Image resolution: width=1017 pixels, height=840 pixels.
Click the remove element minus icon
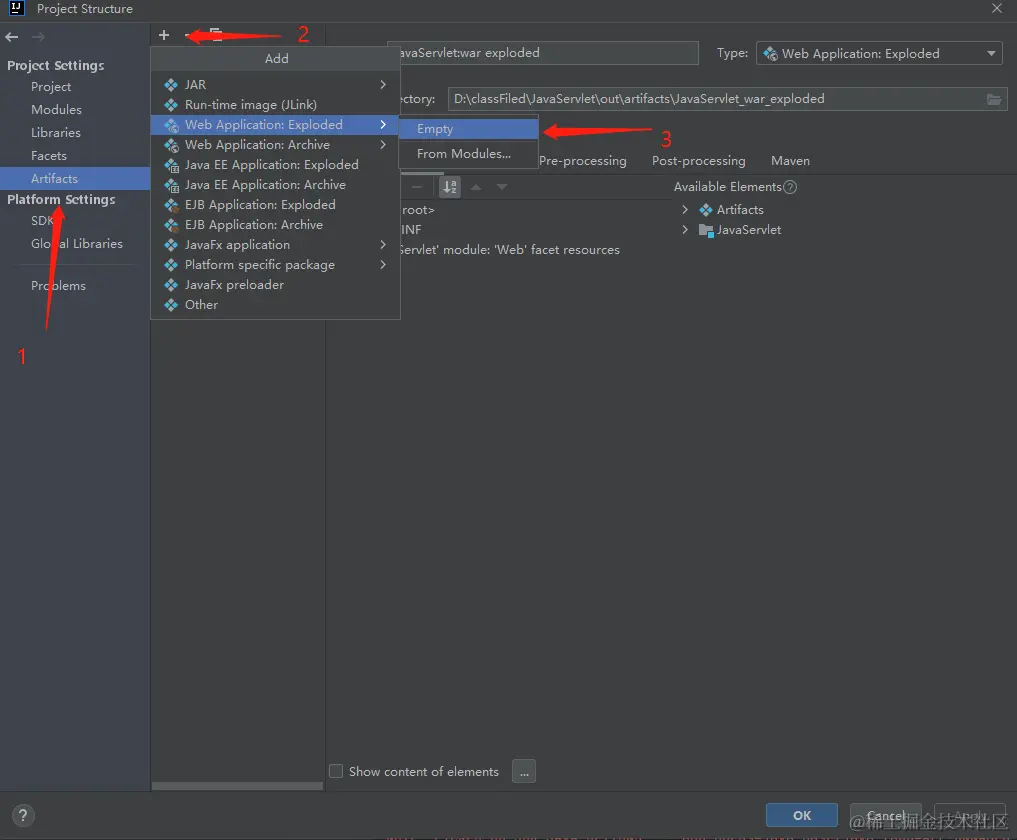tap(417, 187)
